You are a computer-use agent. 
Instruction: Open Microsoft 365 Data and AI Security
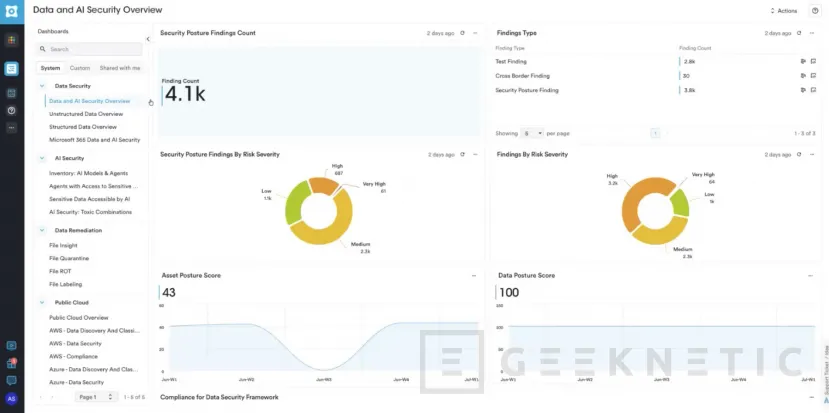[95, 140]
